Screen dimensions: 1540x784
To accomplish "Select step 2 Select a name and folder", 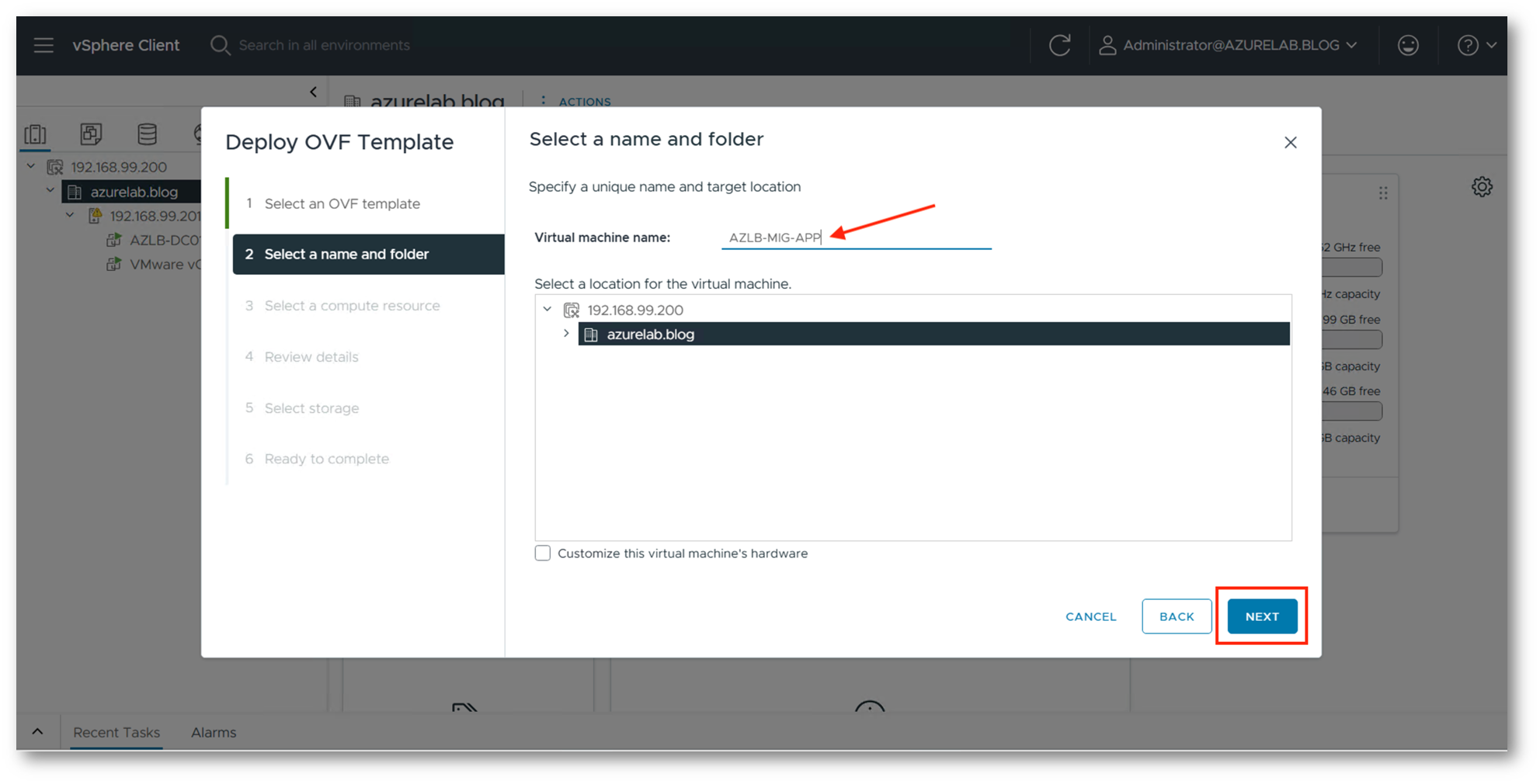I will [368, 255].
